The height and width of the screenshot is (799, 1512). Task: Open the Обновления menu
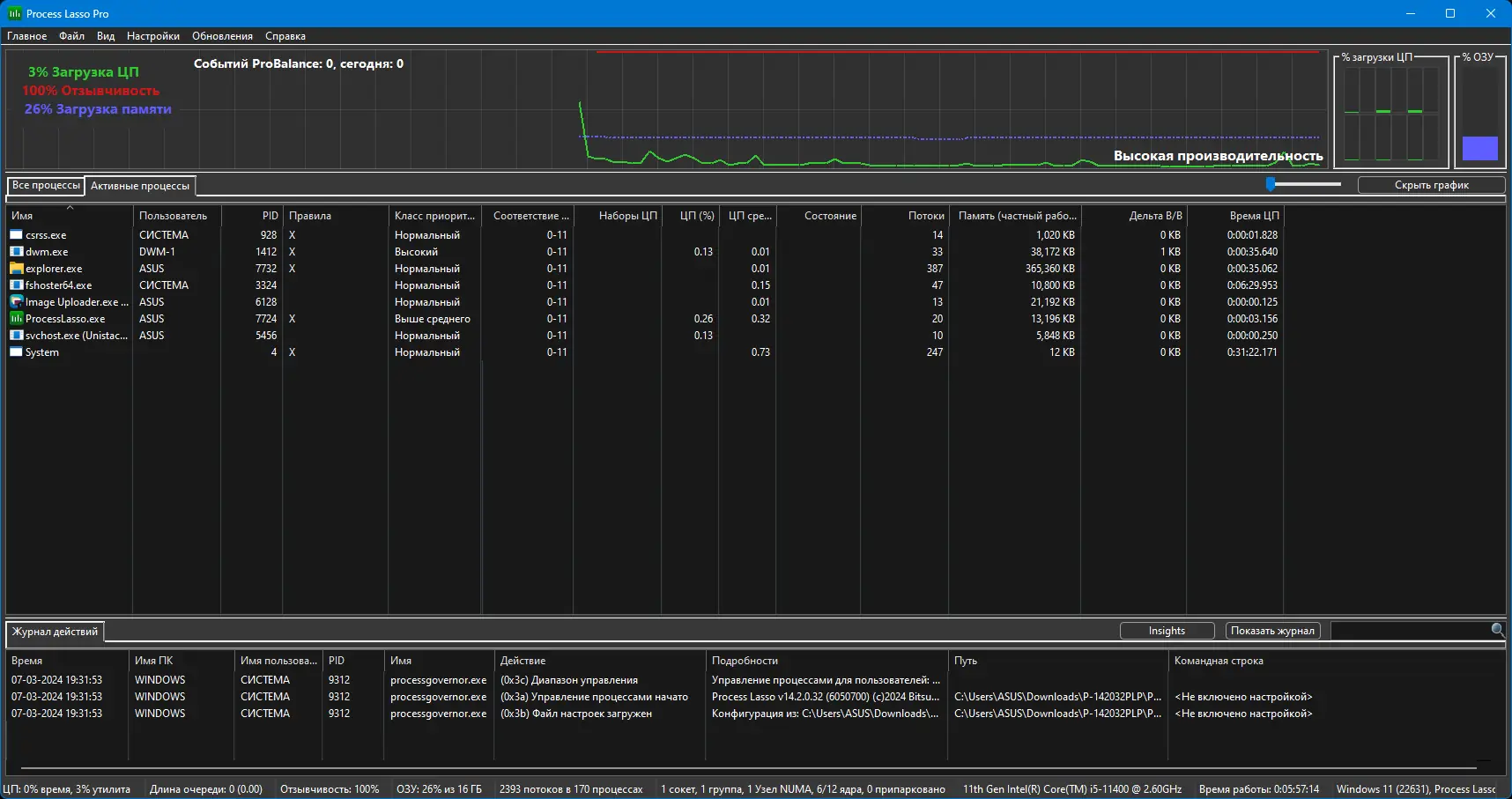[223, 36]
